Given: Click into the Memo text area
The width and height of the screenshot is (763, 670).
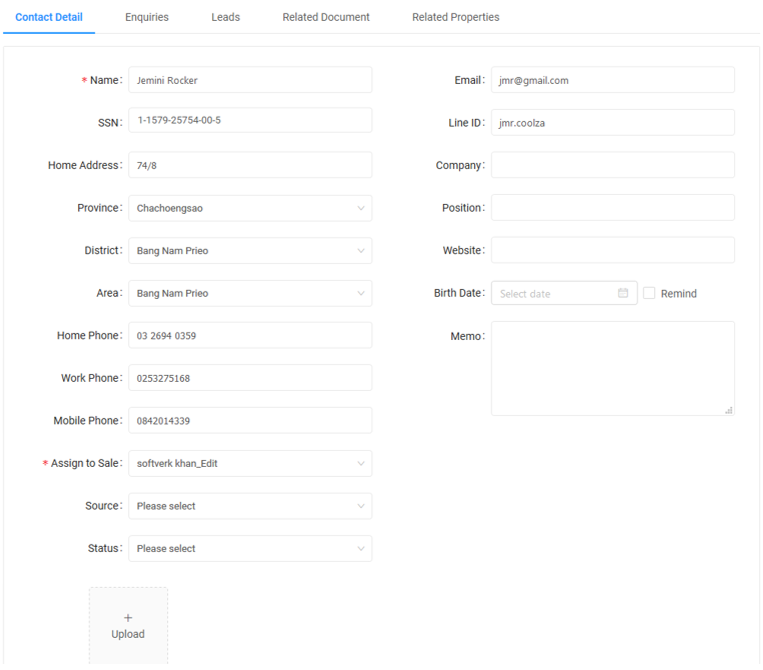Looking at the screenshot, I should tap(612, 367).
